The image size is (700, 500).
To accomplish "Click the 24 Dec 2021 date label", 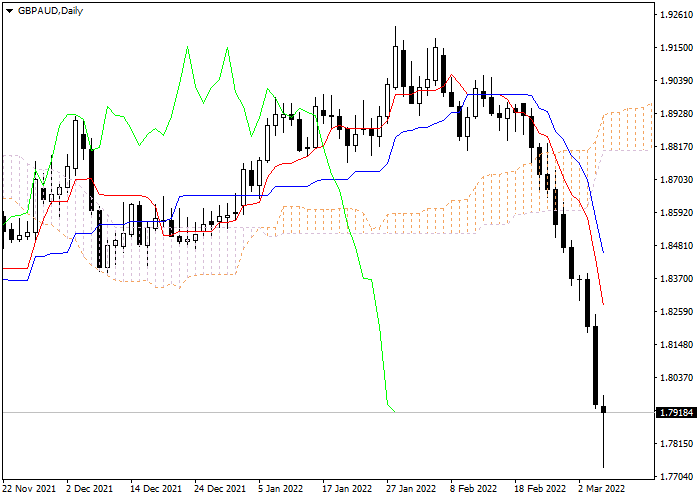I will 220,488.
